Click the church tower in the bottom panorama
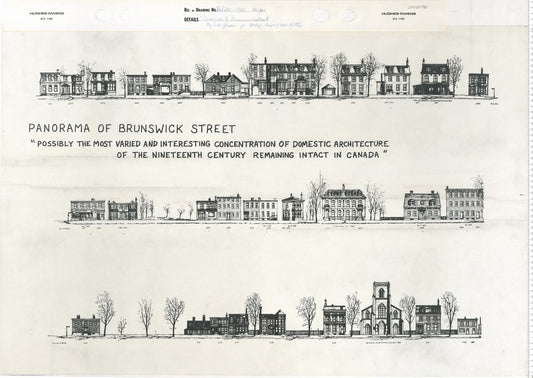Image resolution: width=533 pixels, height=378 pixels. [381, 308]
